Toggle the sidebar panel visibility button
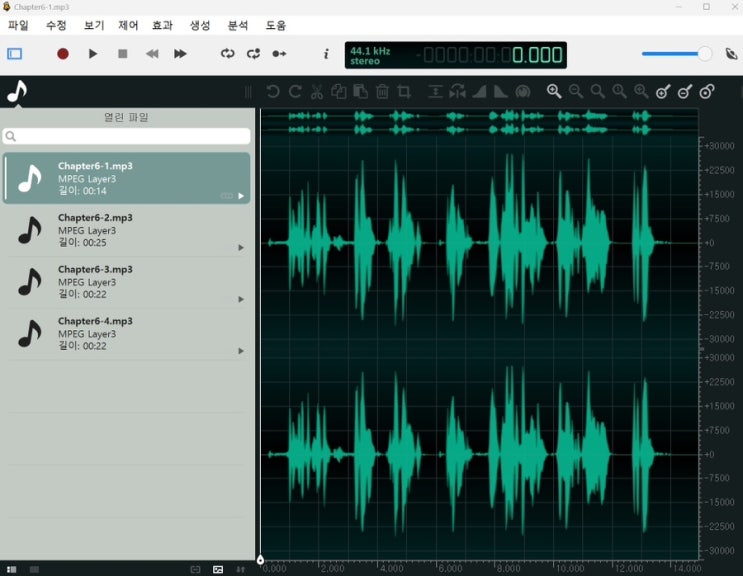This screenshot has width=743, height=576. click(x=15, y=54)
